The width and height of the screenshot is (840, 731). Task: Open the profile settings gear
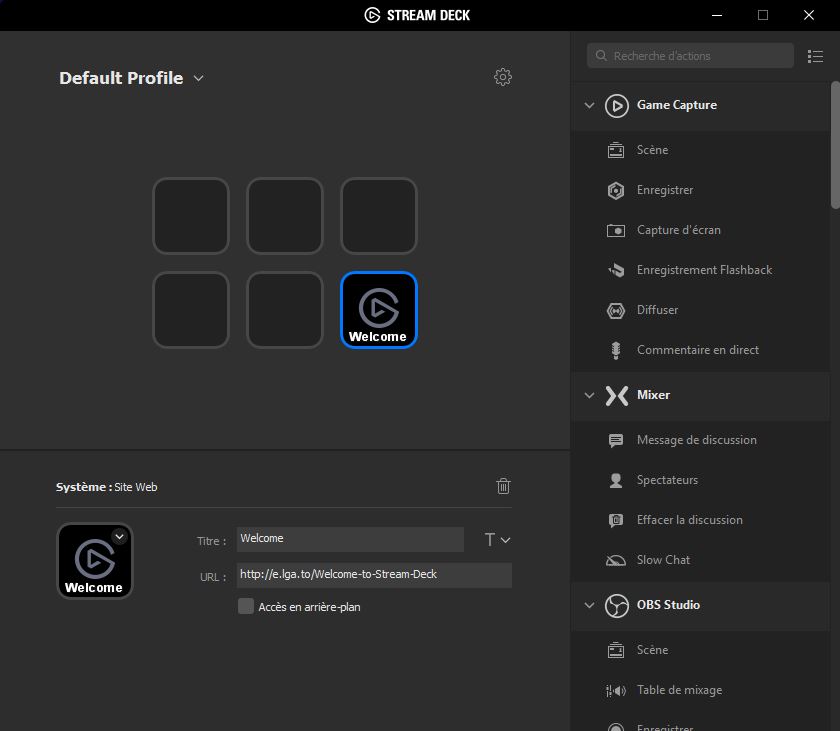(x=502, y=77)
